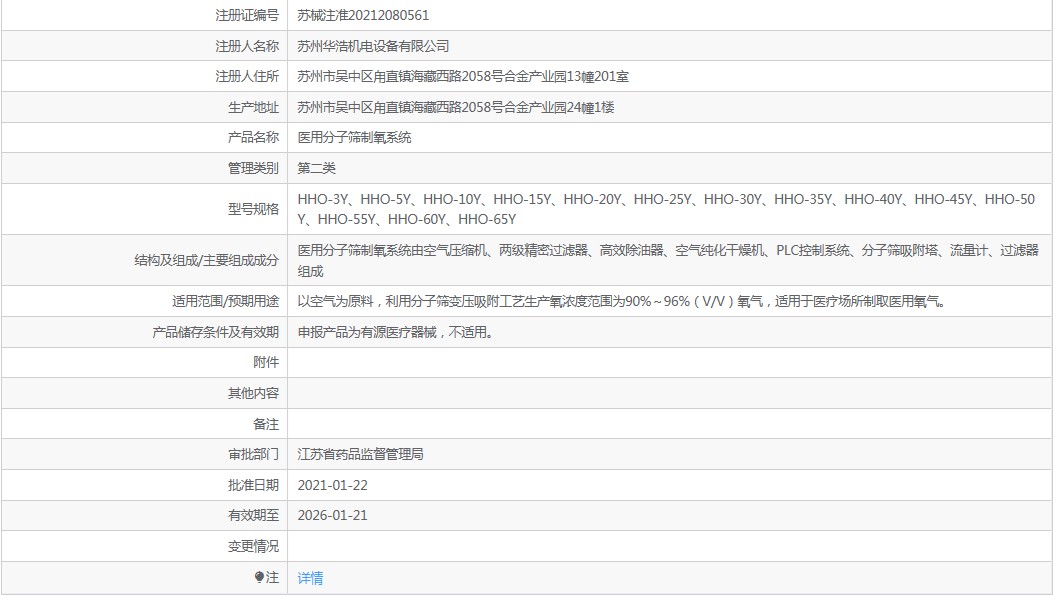This screenshot has width=1056, height=597.
Task: Click the expiry date 2026-01-21
Action: coord(332,515)
